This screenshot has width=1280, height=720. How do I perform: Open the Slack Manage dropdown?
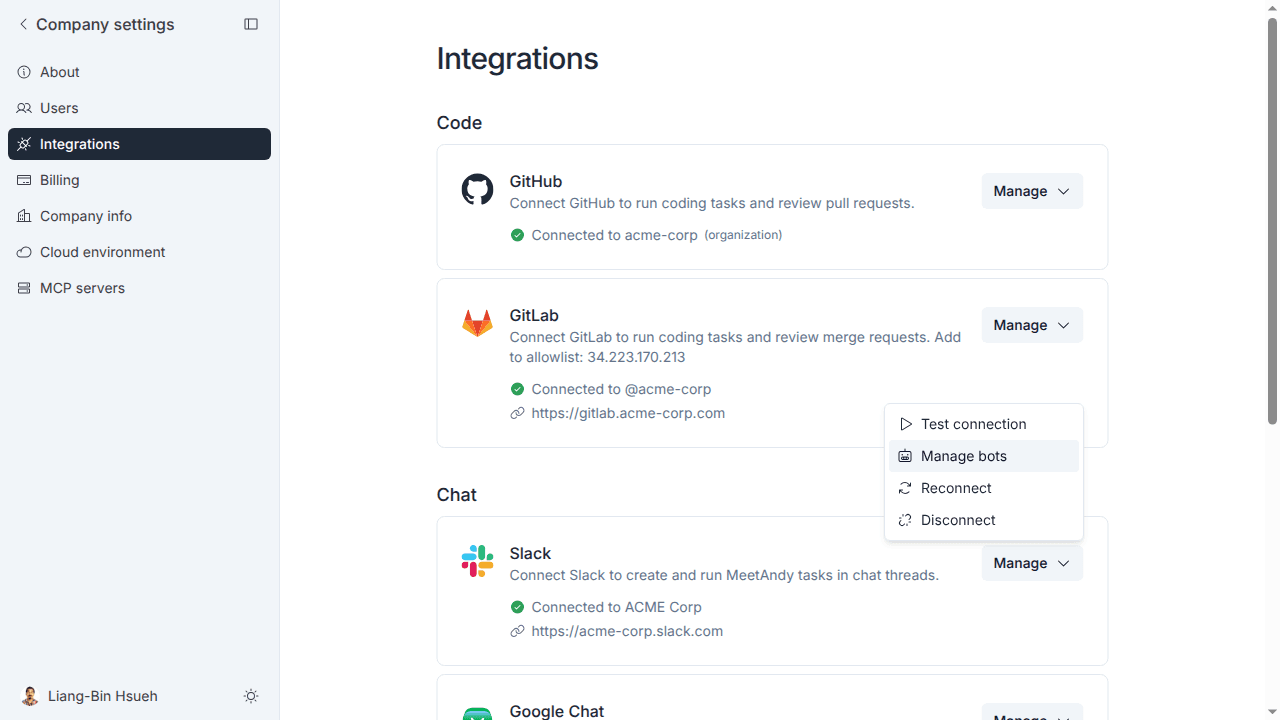pyautogui.click(x=1032, y=563)
